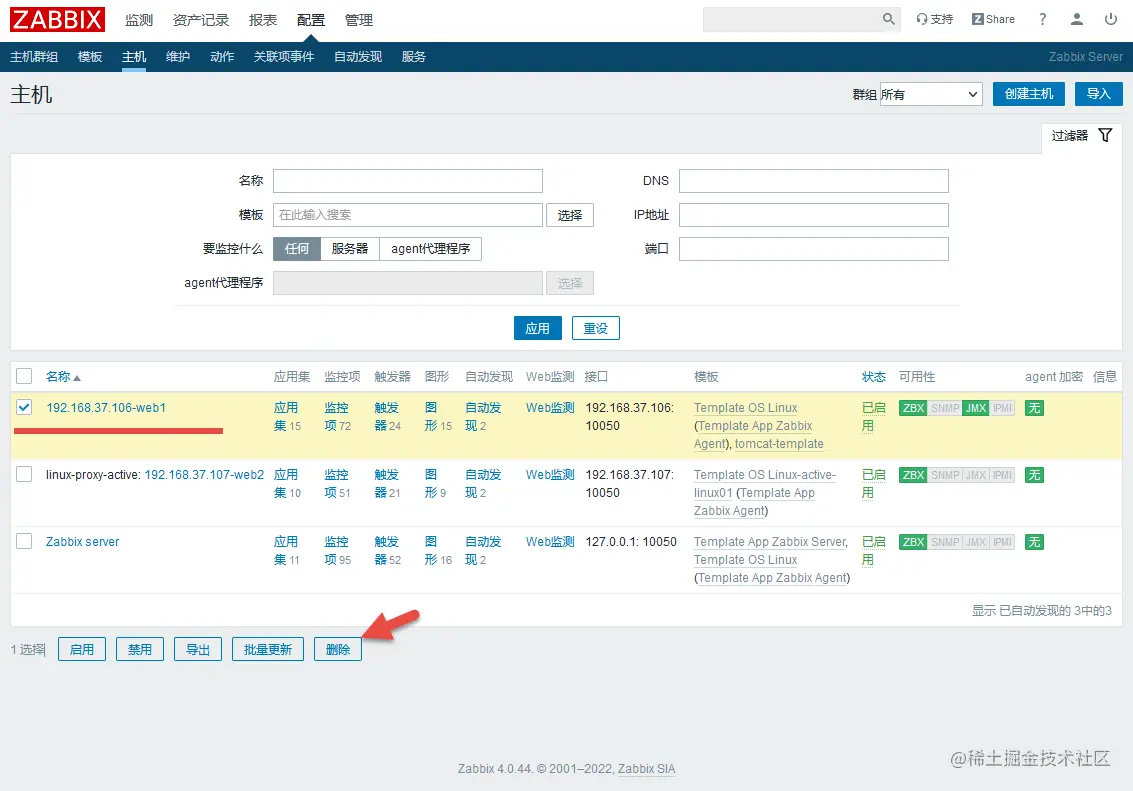The height and width of the screenshot is (791, 1133).
Task: Go to 维护 submenu
Action: pos(178,56)
